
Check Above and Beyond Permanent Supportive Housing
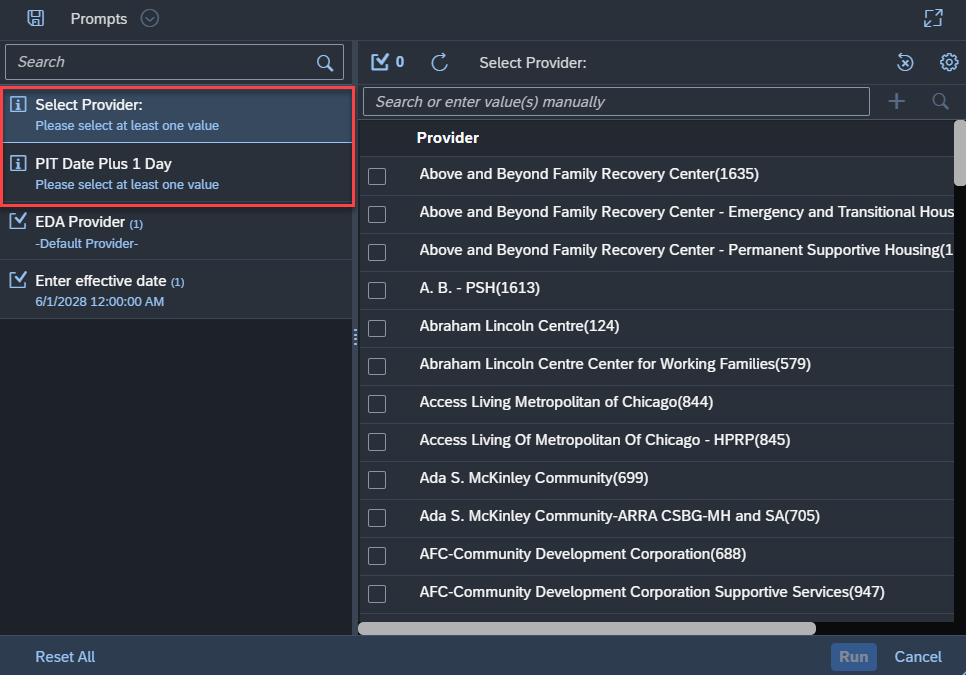[x=377, y=253]
